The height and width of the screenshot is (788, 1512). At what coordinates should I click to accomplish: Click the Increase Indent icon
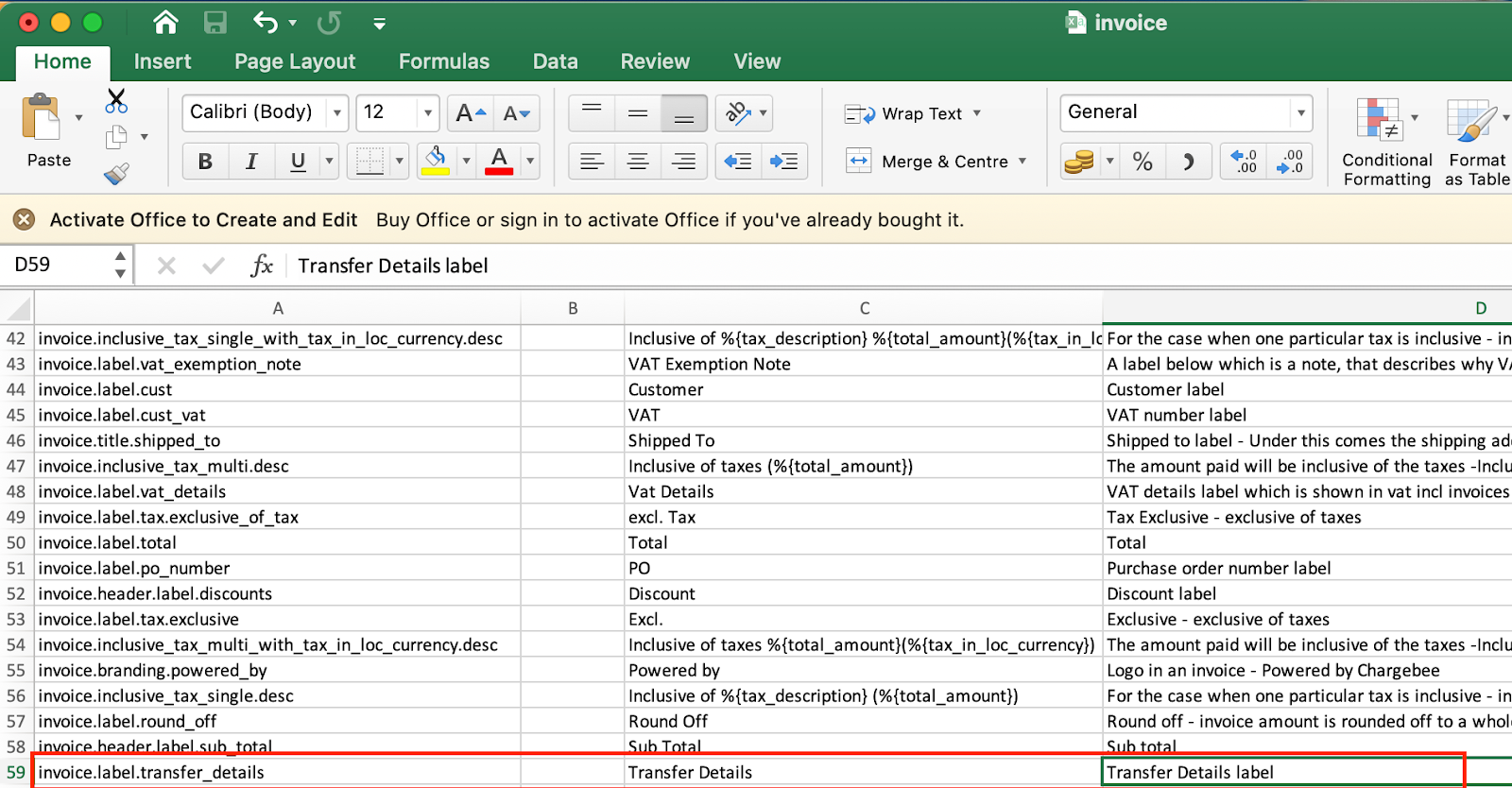[x=784, y=162]
